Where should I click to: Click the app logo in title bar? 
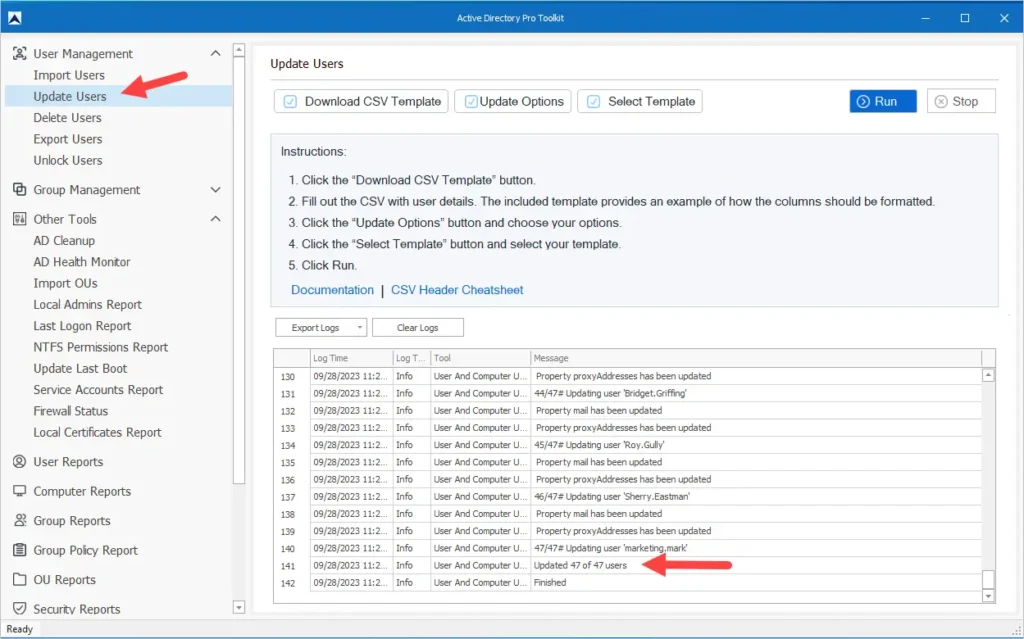(14, 18)
